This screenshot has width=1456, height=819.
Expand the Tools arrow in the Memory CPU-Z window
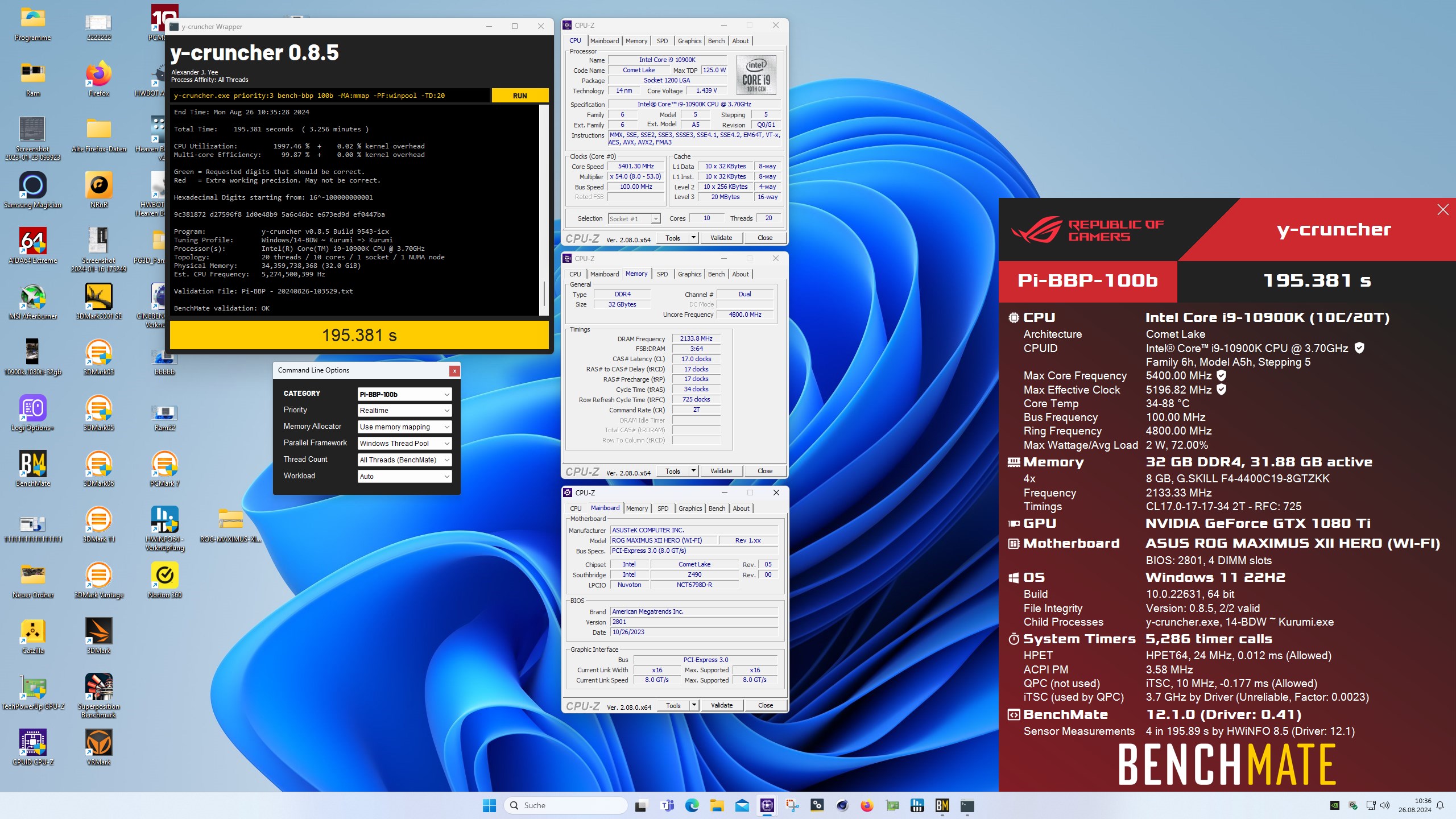point(693,471)
